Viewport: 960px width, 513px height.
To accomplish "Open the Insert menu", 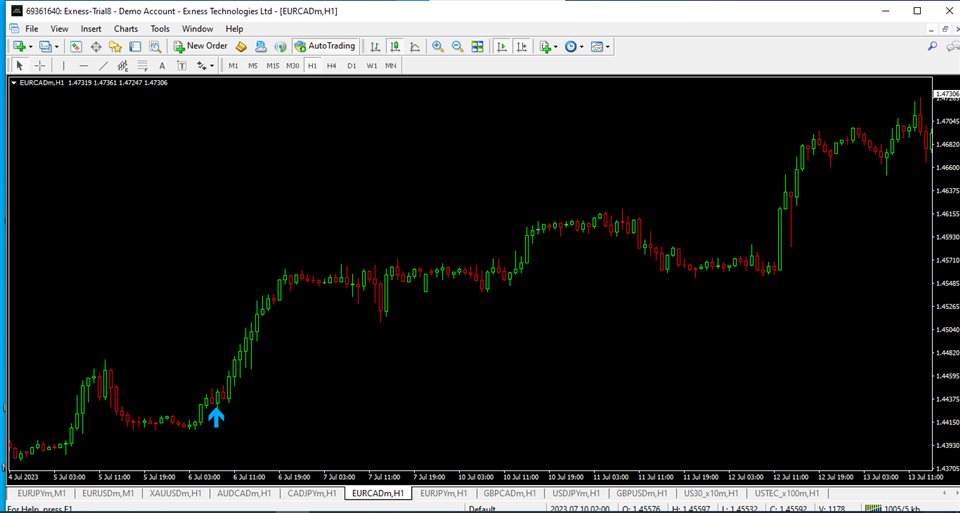I will (91, 29).
